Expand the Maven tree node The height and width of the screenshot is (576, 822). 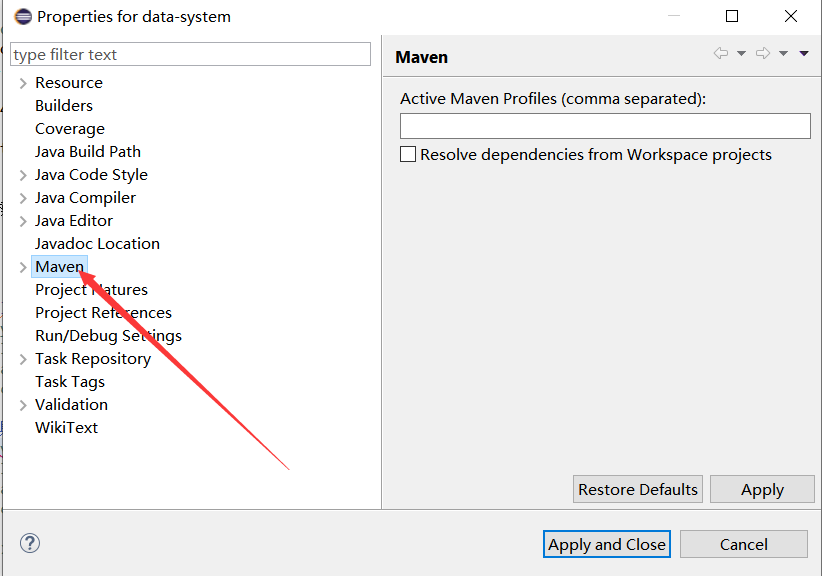22,266
